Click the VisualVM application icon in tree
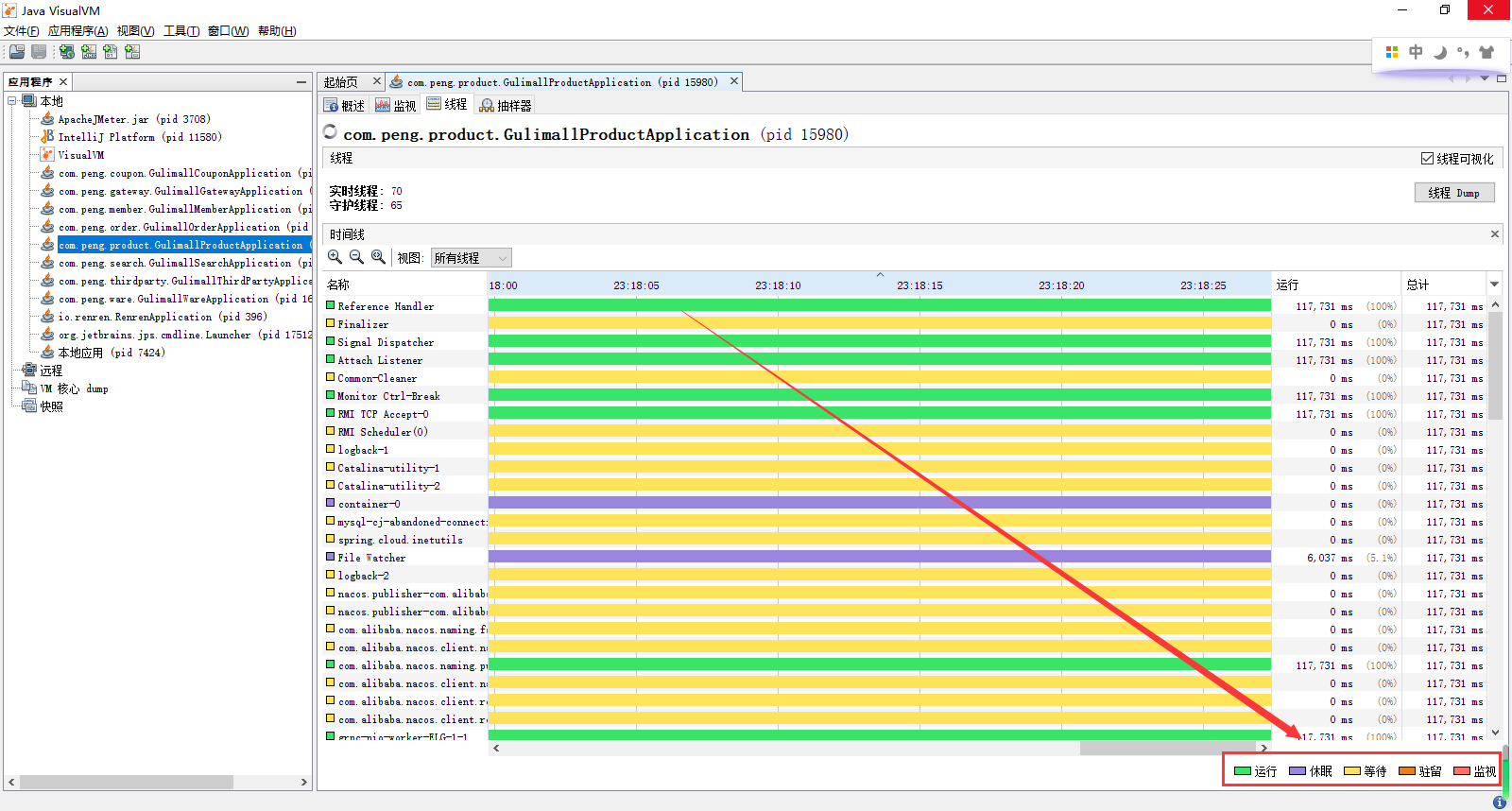The width and height of the screenshot is (1512, 811). click(47, 154)
